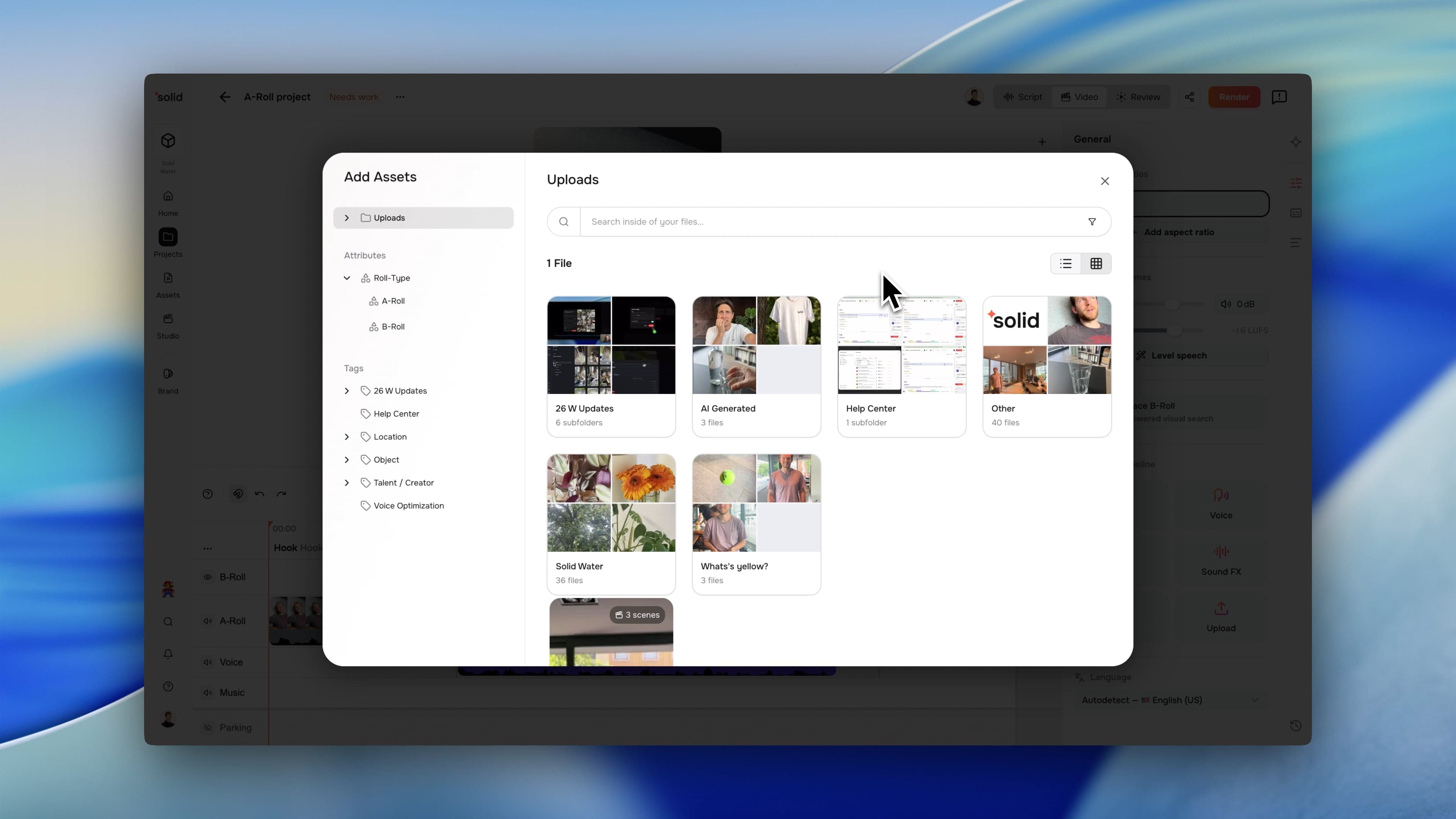The image size is (1456, 819).
Task: Open Studio in the sidebar
Action: [168, 326]
